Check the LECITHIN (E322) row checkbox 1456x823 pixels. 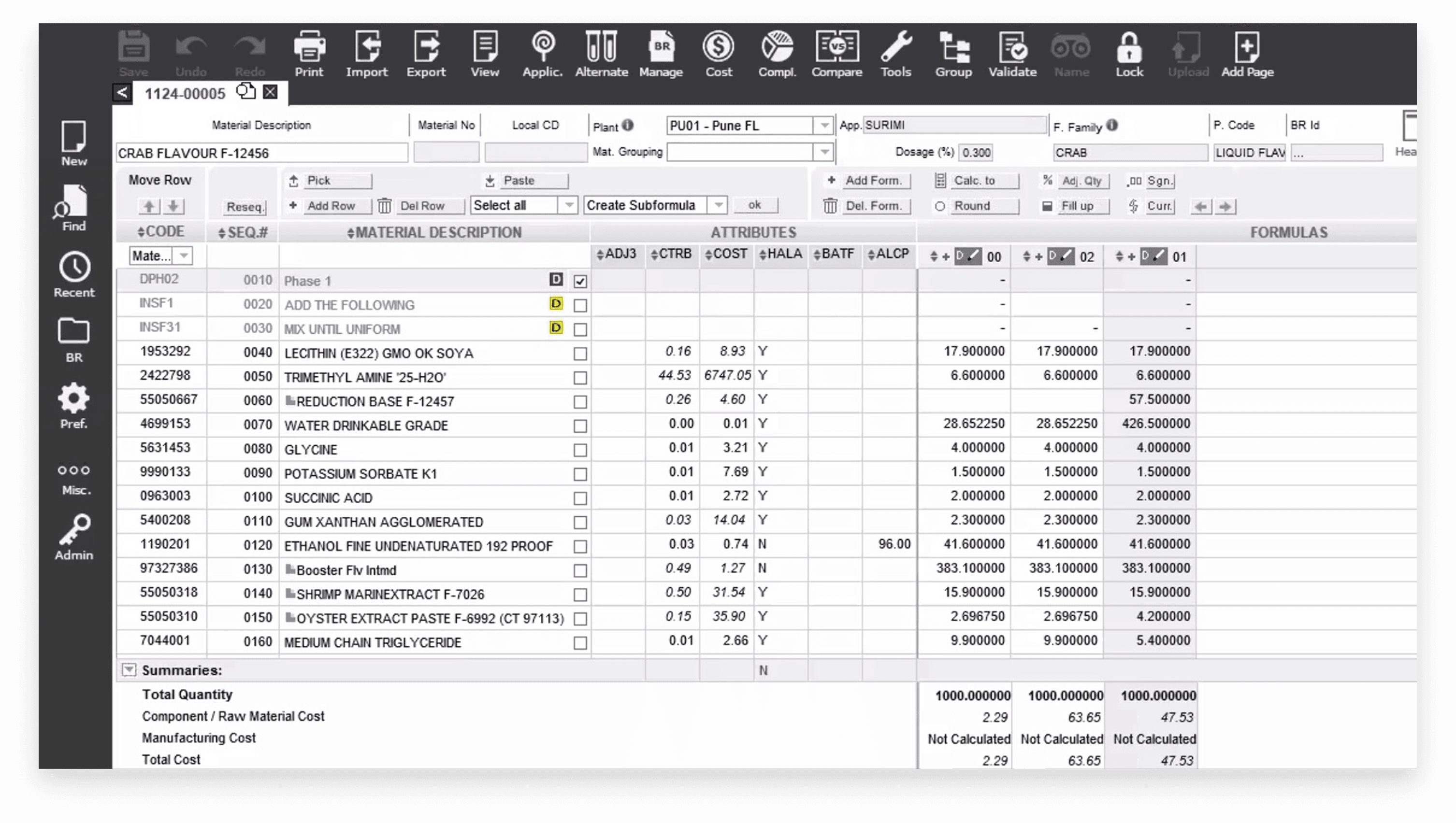coord(580,354)
